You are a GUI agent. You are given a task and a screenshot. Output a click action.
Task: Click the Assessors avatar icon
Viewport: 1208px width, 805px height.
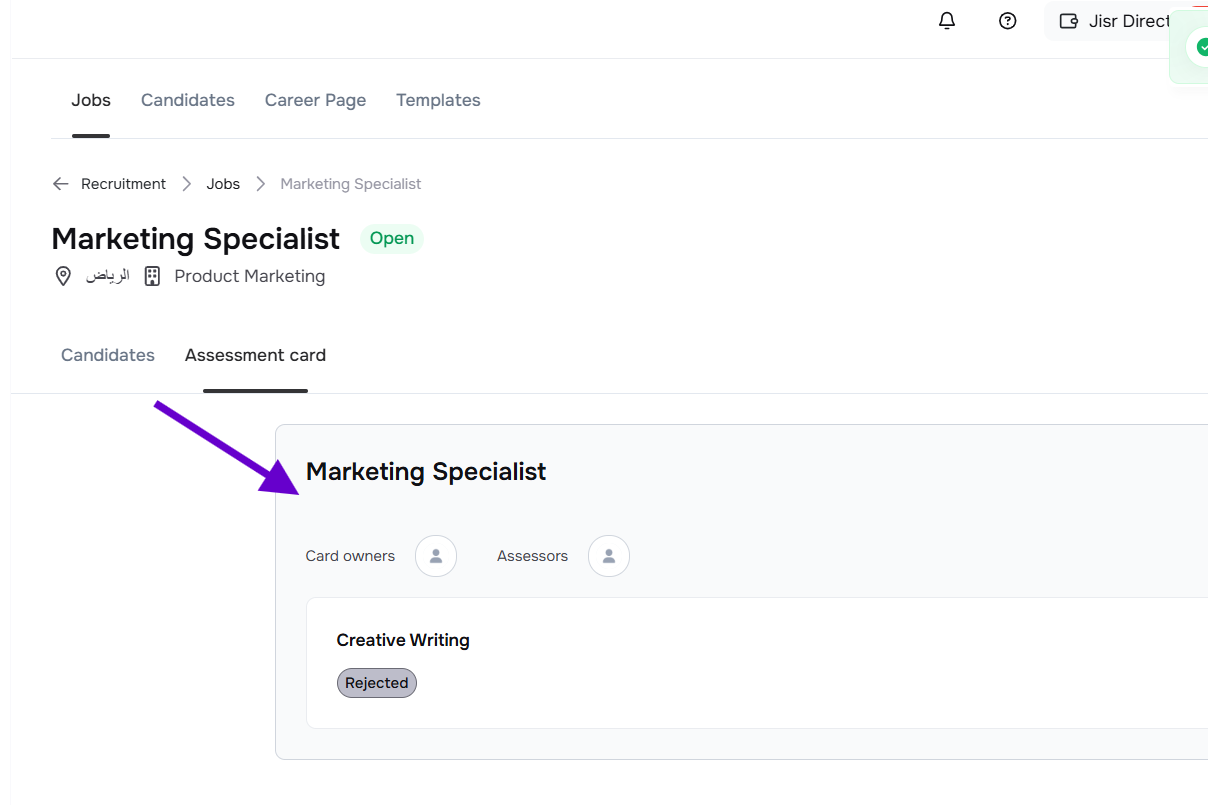click(x=609, y=556)
